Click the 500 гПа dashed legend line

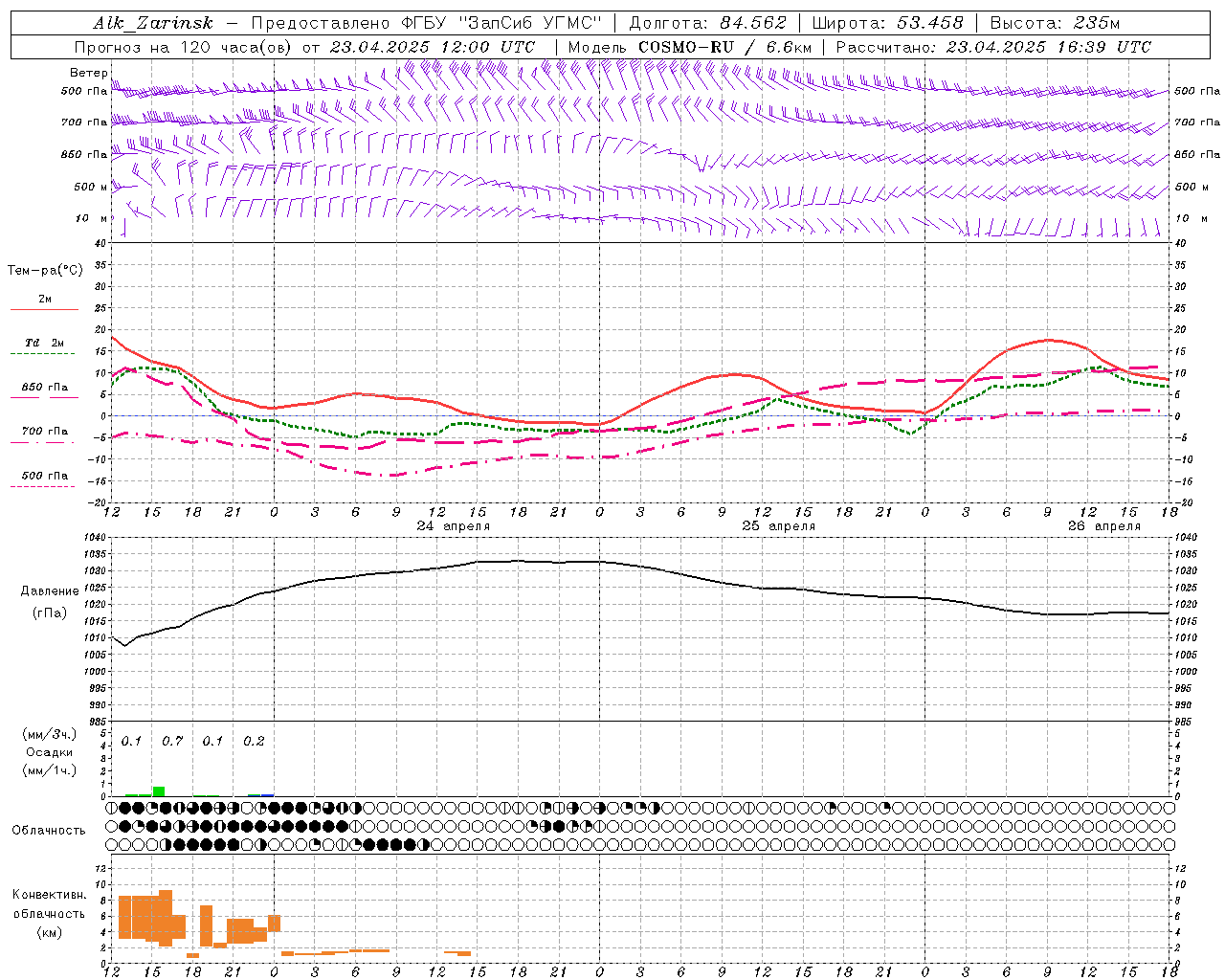pyautogui.click(x=43, y=486)
